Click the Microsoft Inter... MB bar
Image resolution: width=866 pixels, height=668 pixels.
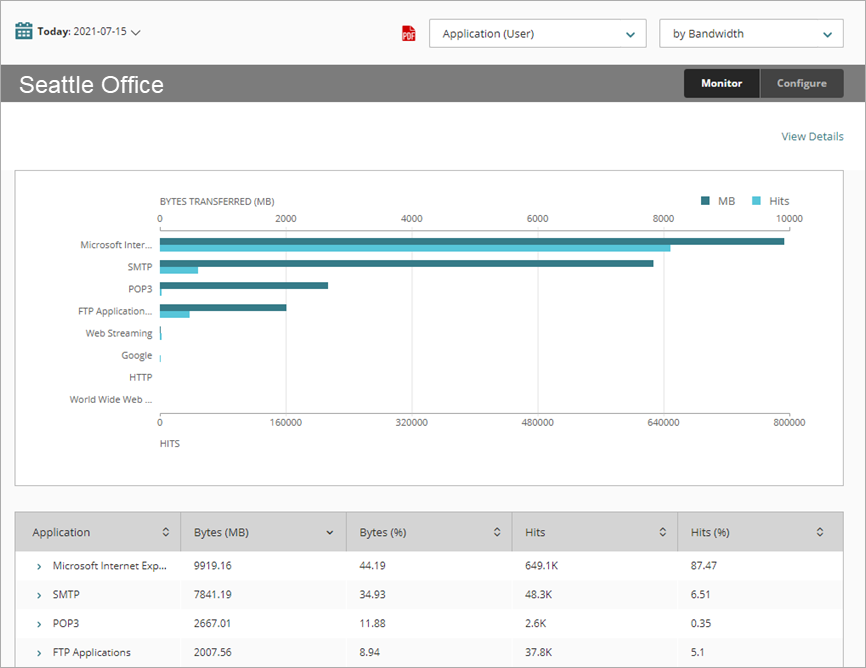coord(472,241)
